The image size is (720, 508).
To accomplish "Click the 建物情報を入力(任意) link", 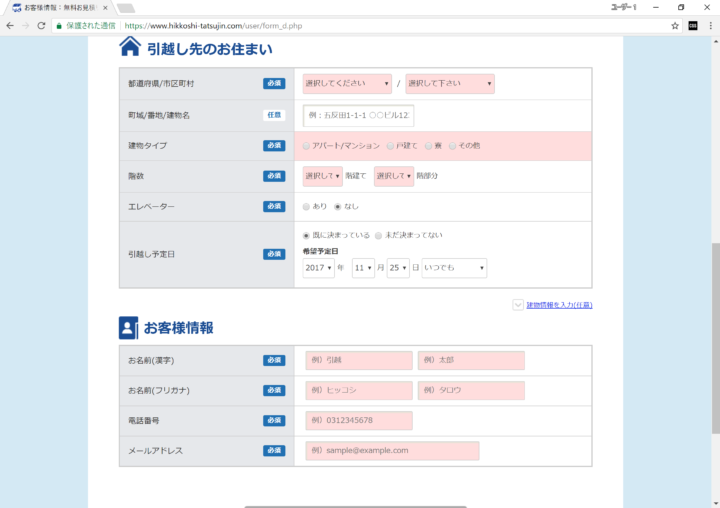I will point(559,305).
